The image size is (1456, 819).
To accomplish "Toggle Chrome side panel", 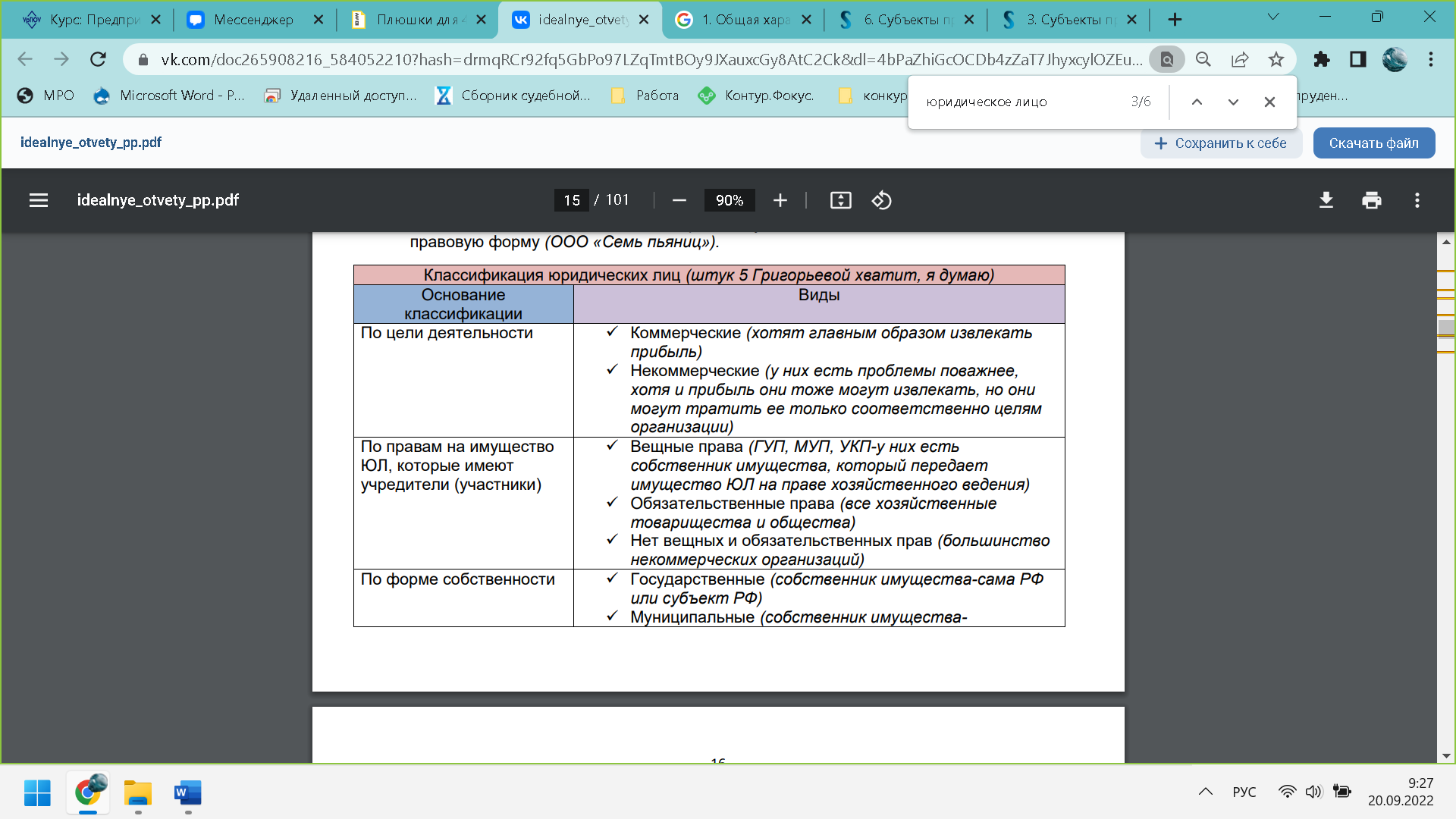I will tap(1358, 59).
